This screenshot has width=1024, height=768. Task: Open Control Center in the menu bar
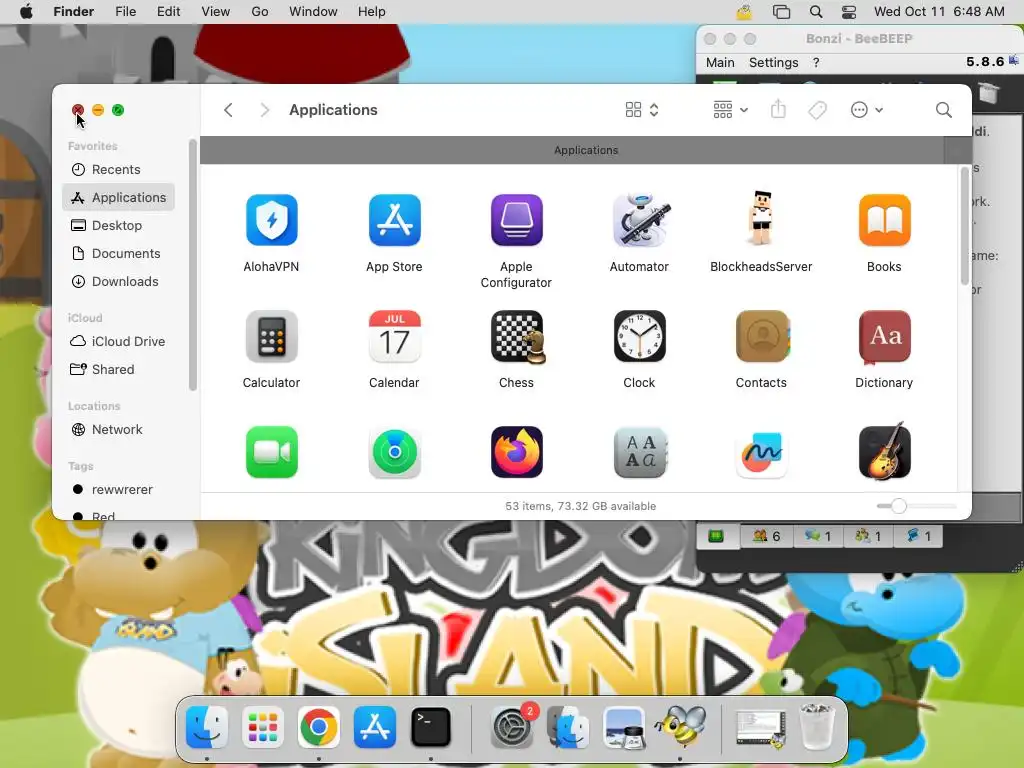849,12
